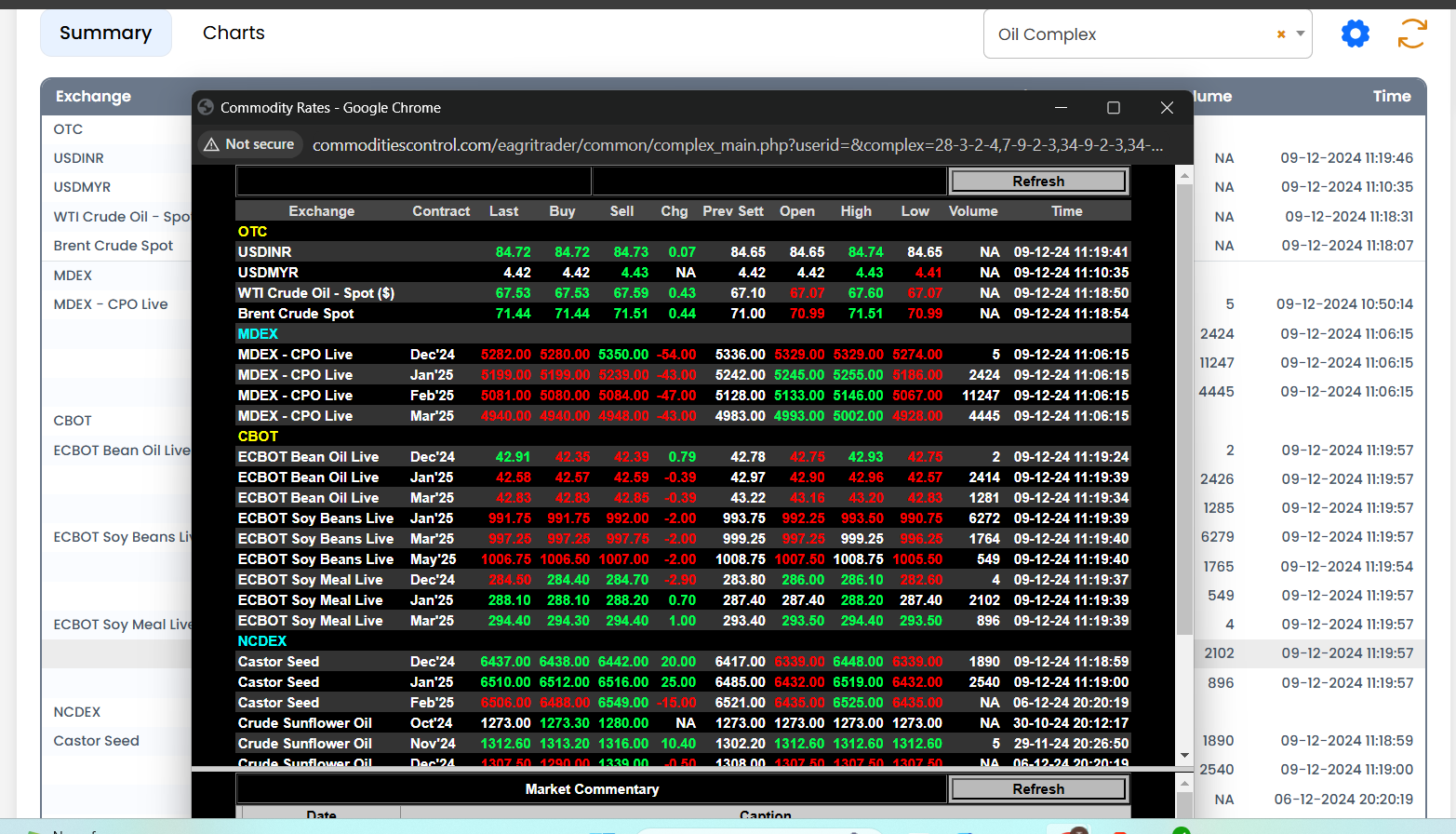
Task: Open the blue settings gear icon
Action: pyautogui.click(x=1355, y=34)
